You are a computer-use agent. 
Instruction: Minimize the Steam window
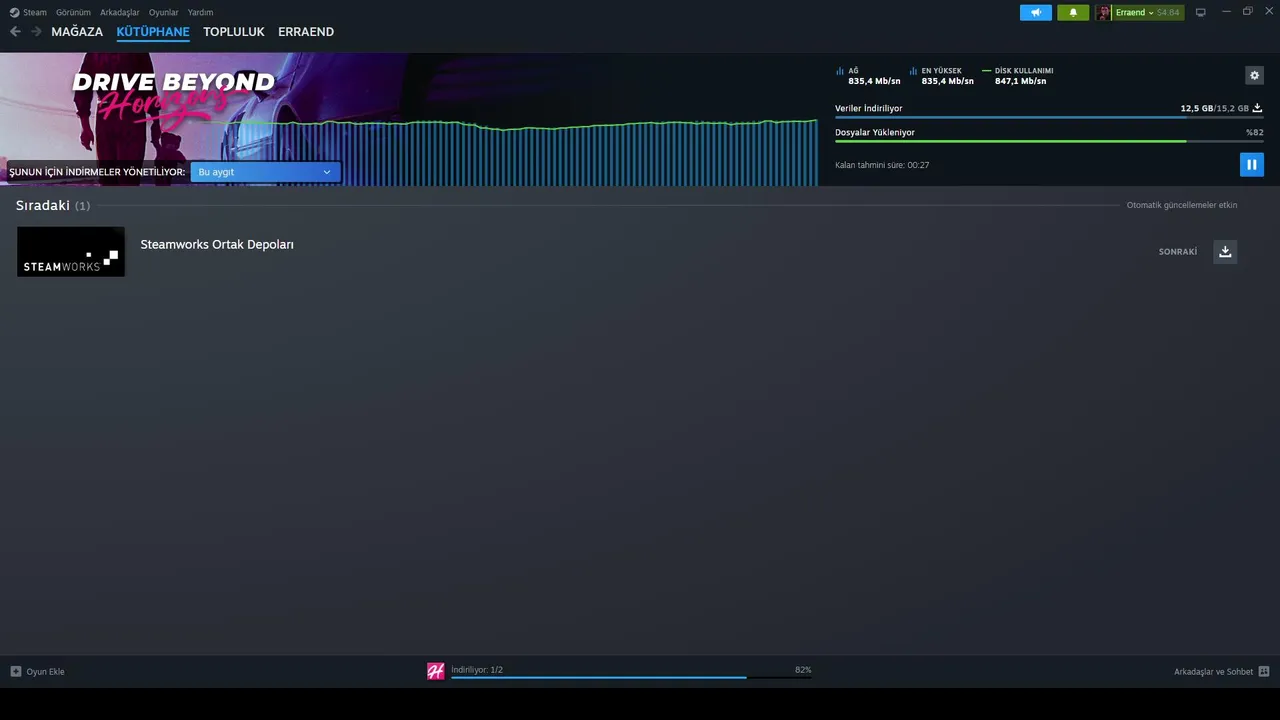(x=1227, y=12)
